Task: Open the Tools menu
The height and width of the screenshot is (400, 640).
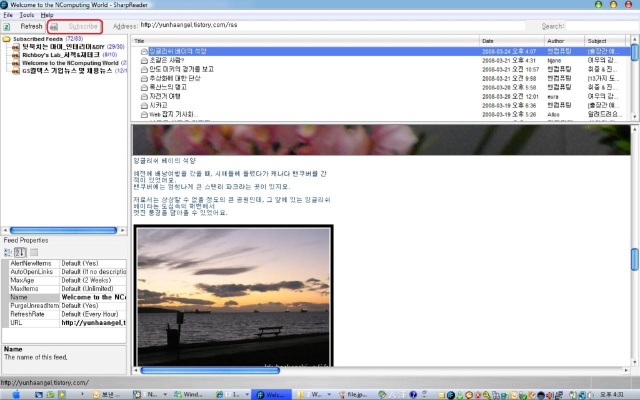Action: pos(27,15)
